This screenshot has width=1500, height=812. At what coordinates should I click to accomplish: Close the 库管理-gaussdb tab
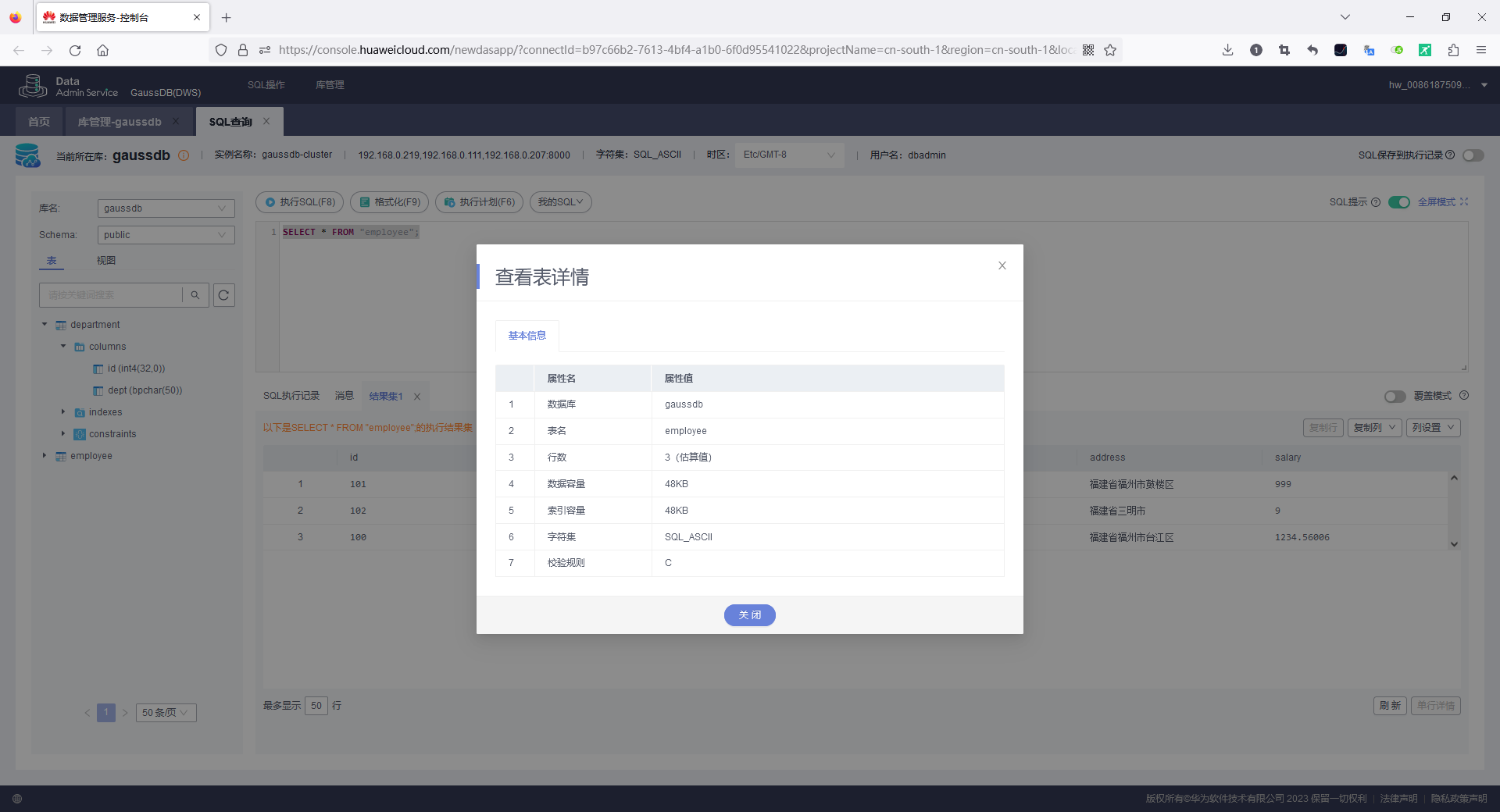(176, 121)
